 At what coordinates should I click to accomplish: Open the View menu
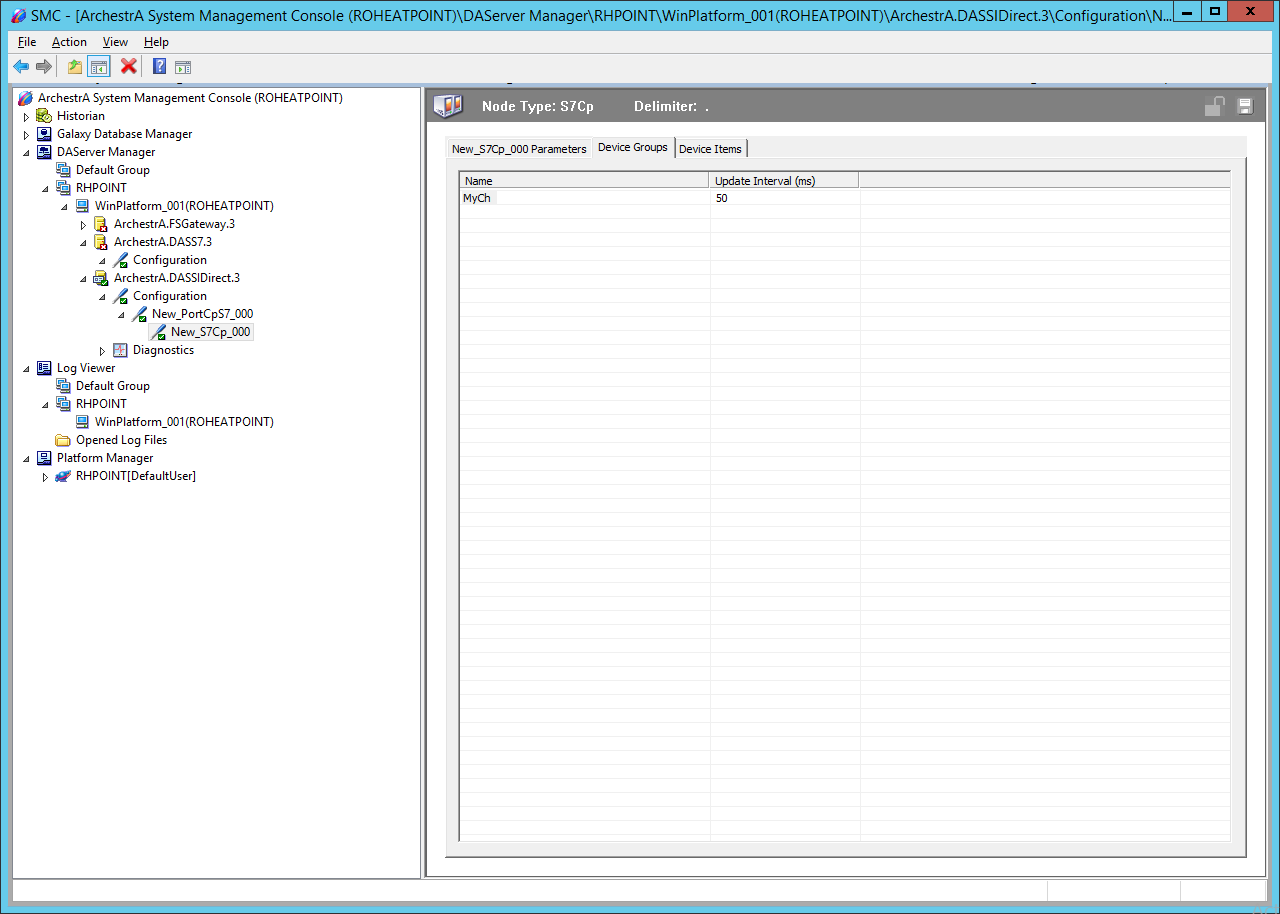tap(115, 42)
